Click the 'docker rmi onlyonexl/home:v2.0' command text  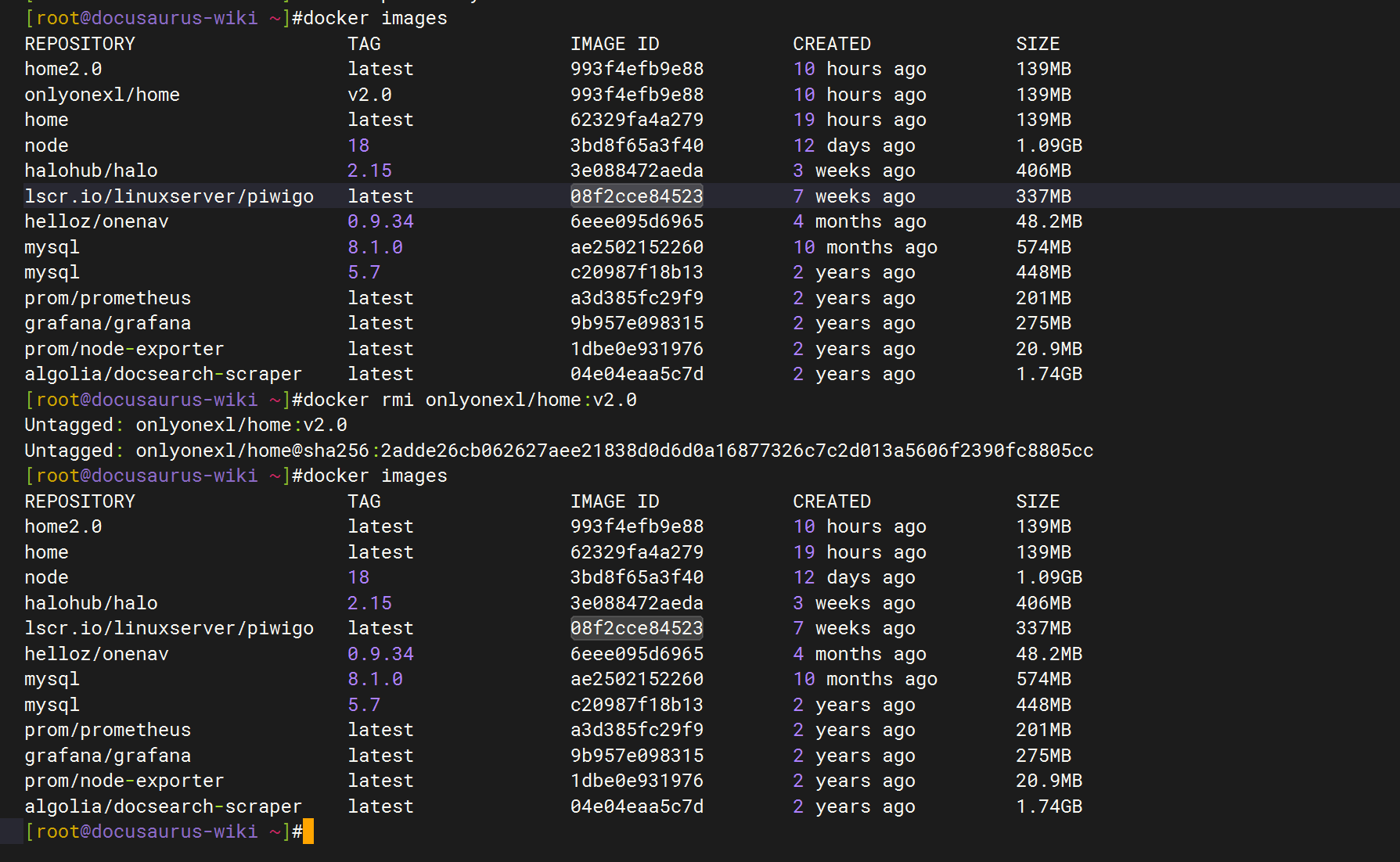pos(470,400)
